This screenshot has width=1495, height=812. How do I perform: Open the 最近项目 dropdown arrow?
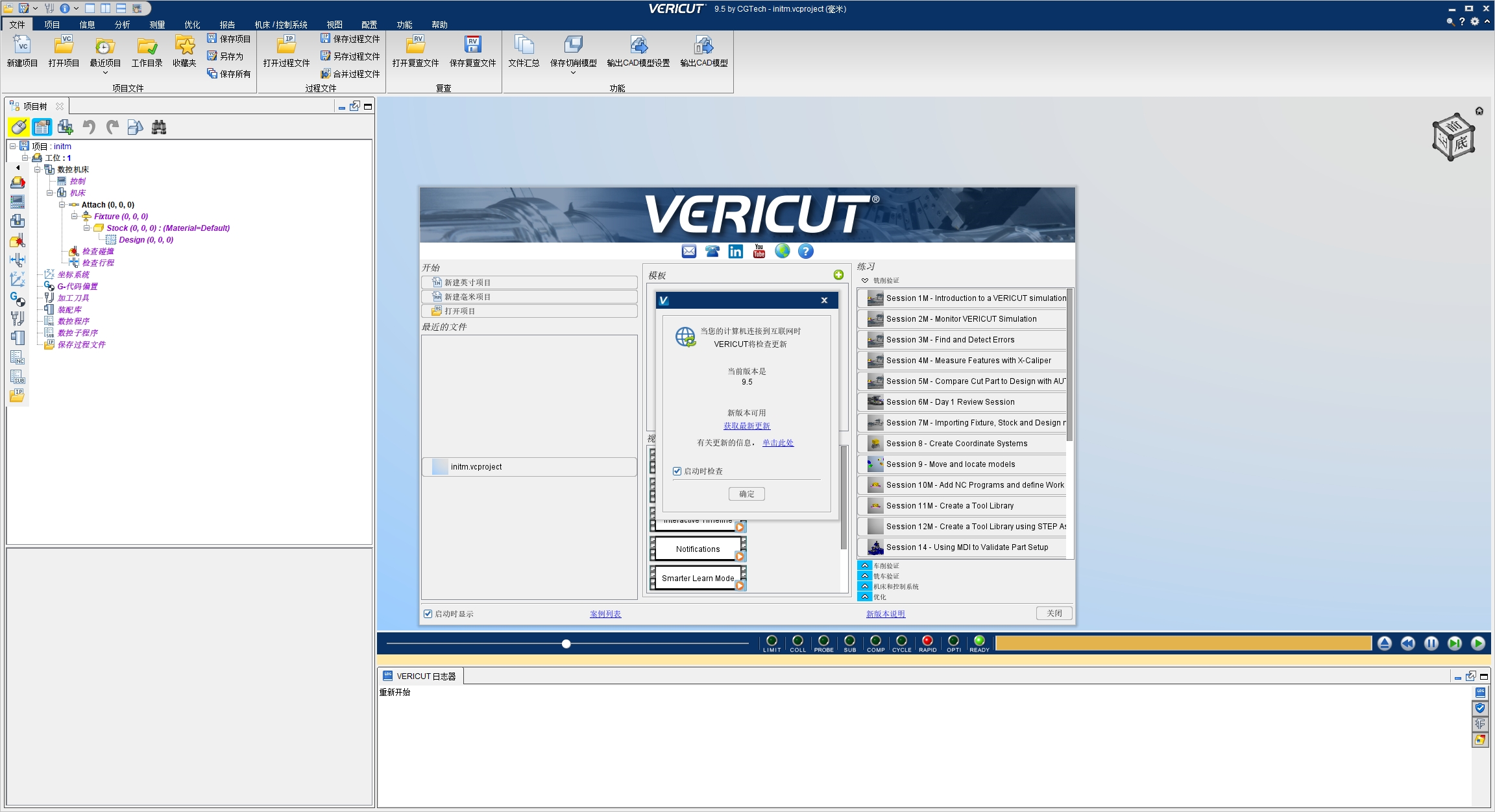coord(105,73)
